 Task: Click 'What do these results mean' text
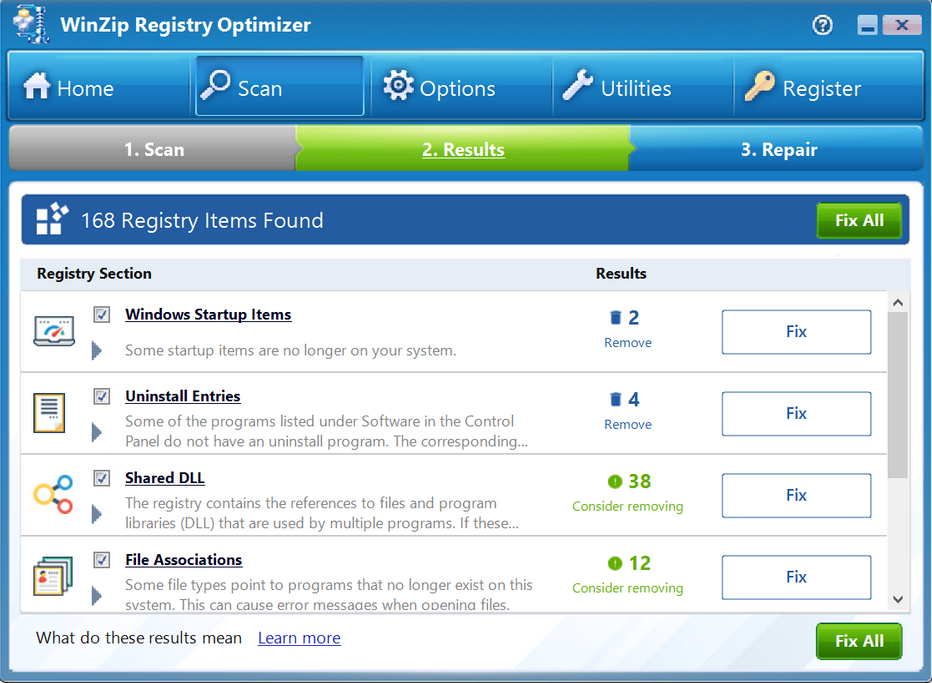coord(138,638)
